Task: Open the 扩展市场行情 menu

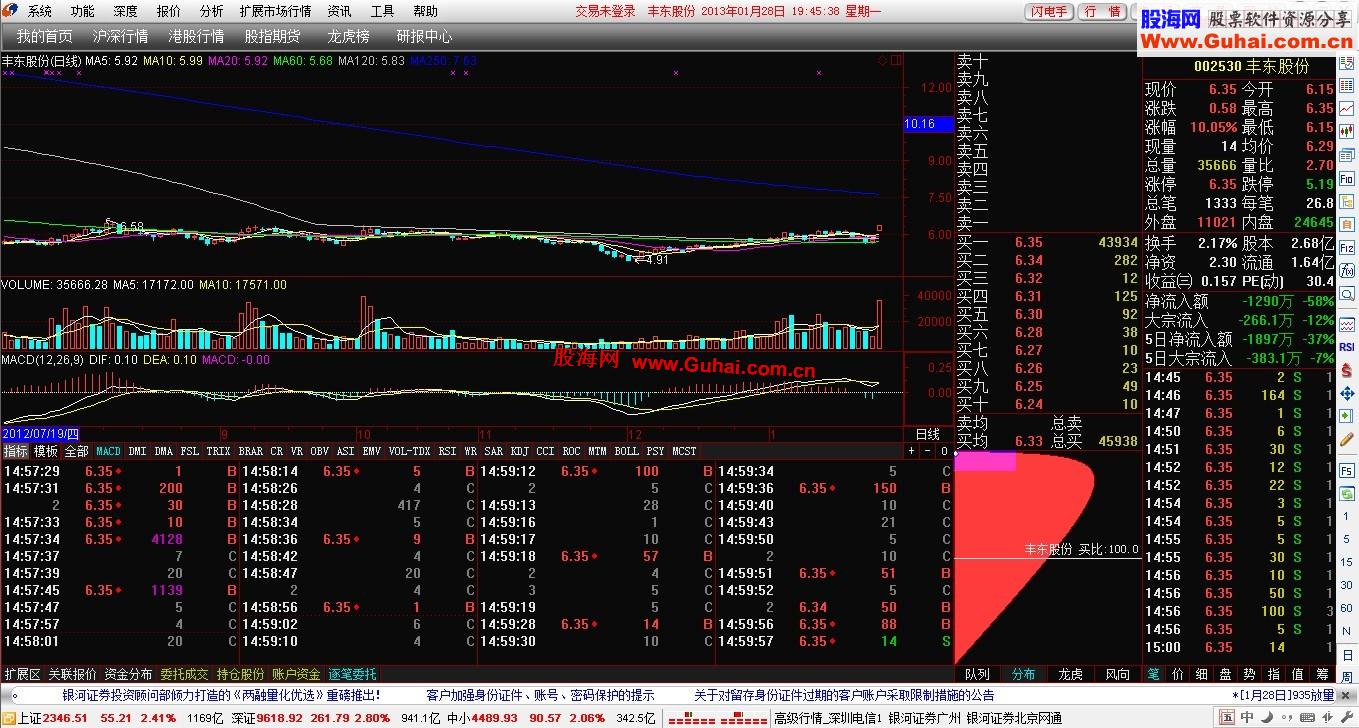Action: 275,12
